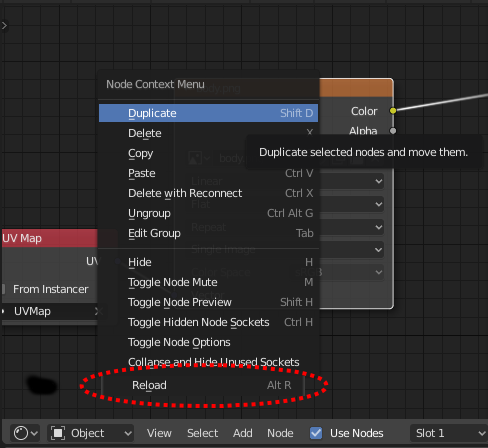Choose Delete in the node context menu
This screenshot has height=448, width=488.
[208, 133]
